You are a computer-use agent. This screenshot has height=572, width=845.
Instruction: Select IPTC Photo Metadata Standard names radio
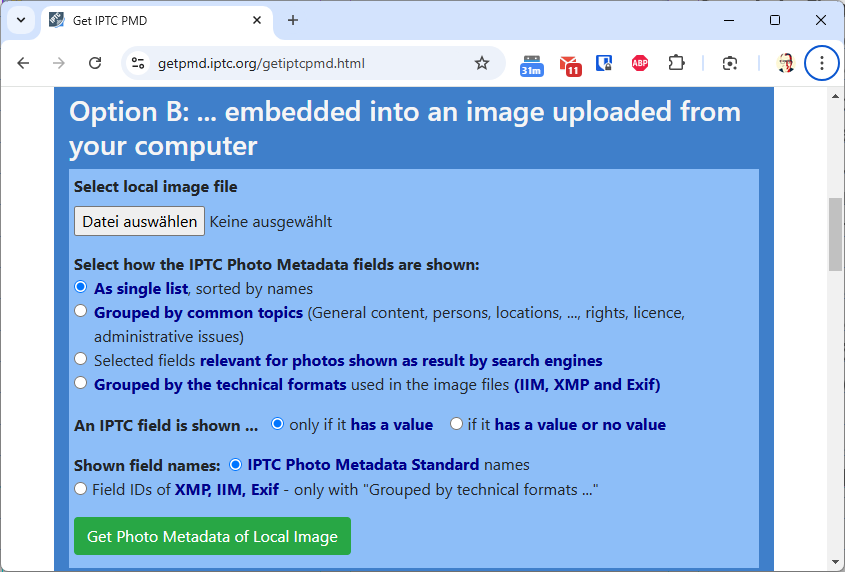[x=236, y=464]
